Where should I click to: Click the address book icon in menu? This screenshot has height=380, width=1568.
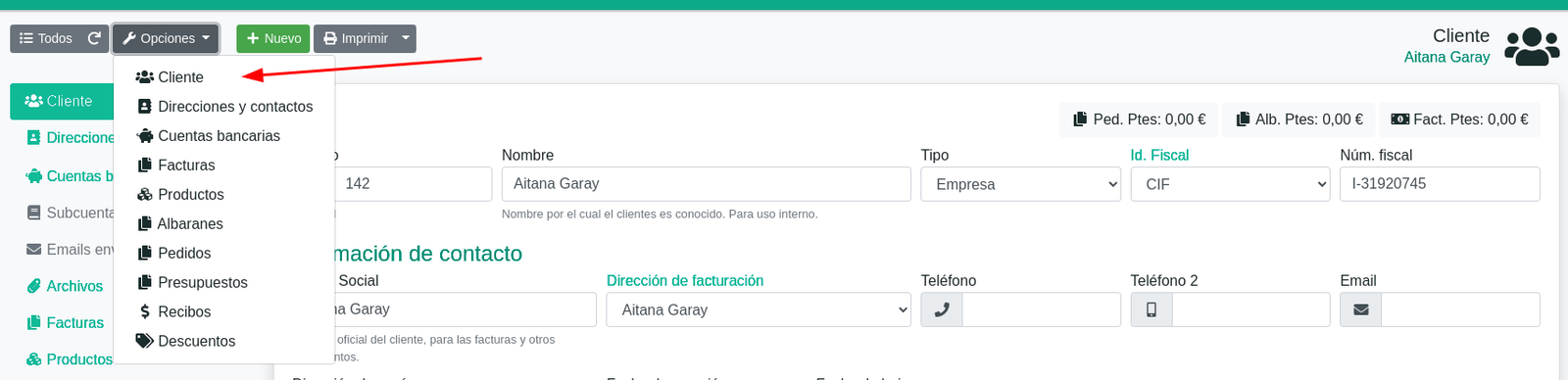point(144,106)
